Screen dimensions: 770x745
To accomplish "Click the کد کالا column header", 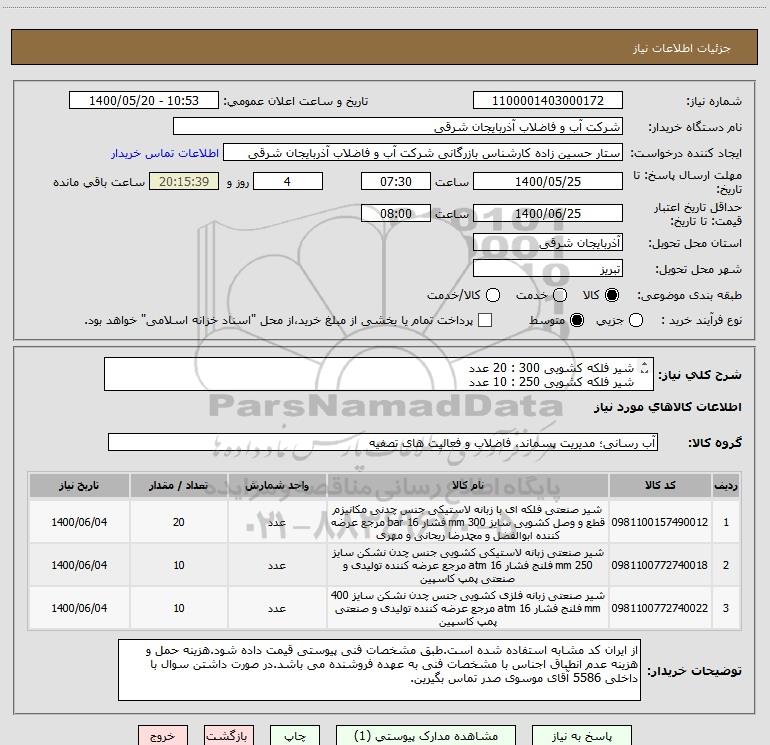I will (660, 485).
